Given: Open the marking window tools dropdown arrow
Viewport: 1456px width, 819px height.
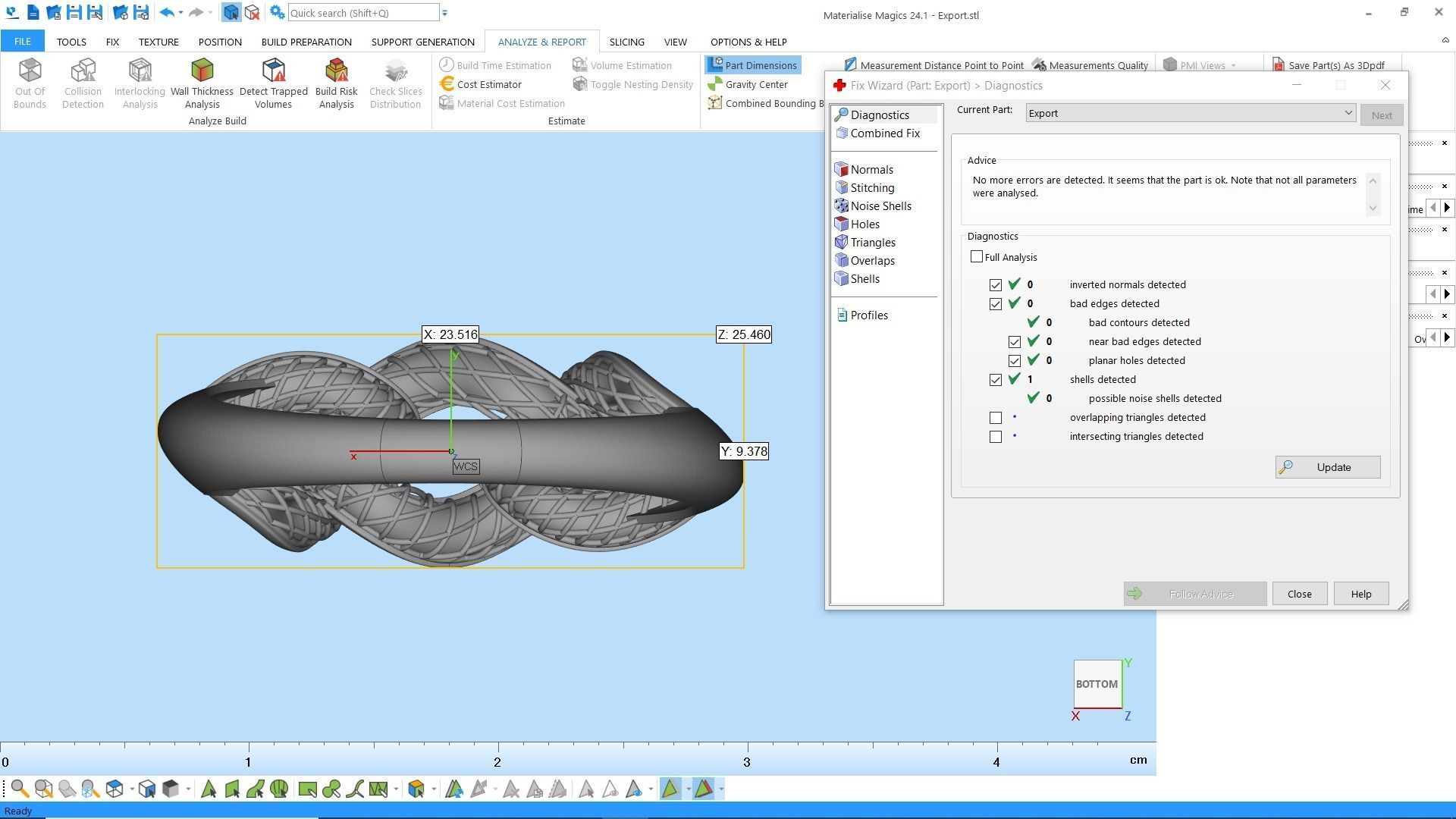Looking at the screenshot, I should coord(396,789).
